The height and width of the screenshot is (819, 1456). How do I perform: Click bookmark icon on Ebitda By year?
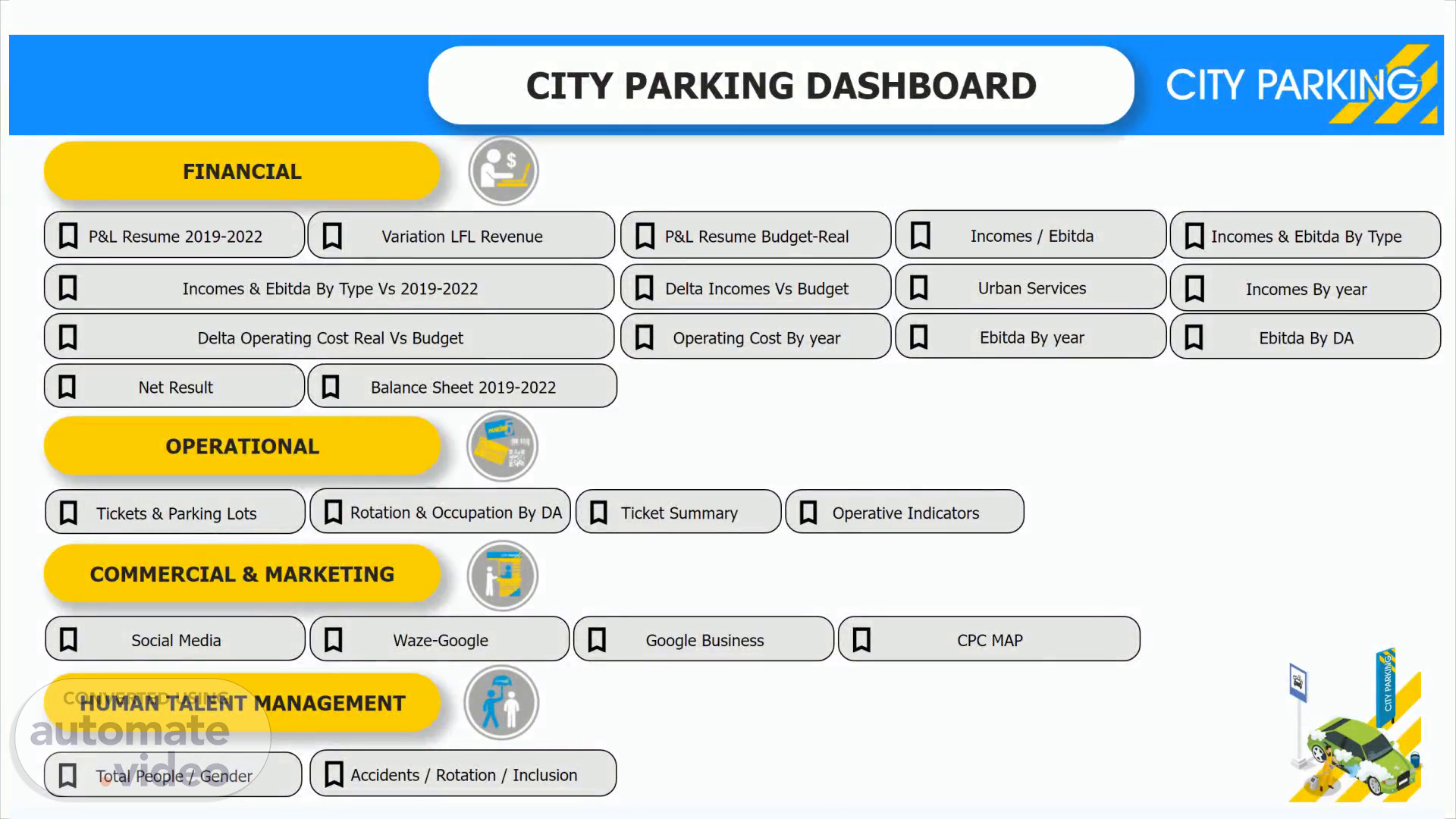pyautogui.click(x=918, y=337)
